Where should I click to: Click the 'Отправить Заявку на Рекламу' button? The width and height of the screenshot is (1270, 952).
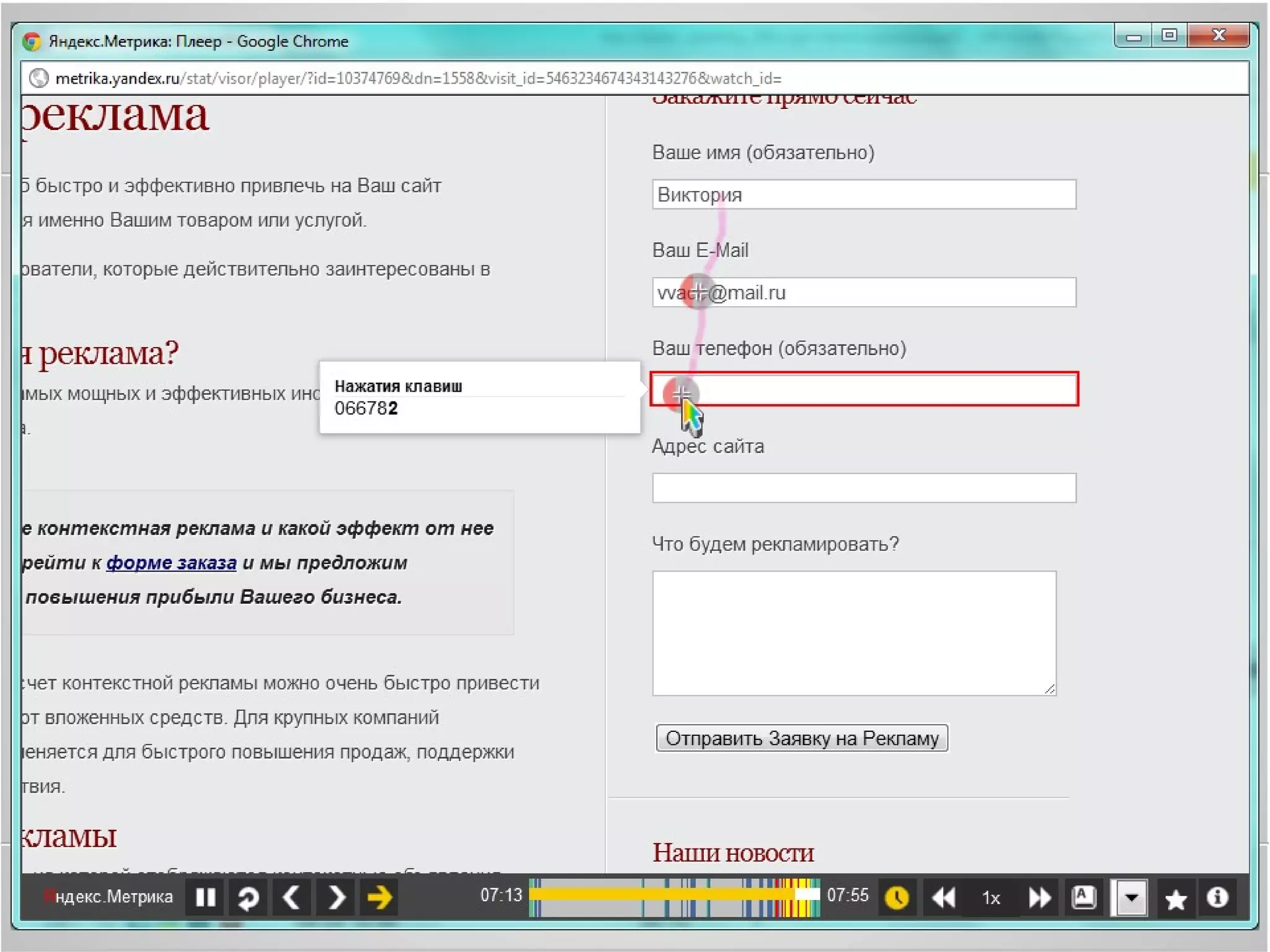[x=801, y=738]
